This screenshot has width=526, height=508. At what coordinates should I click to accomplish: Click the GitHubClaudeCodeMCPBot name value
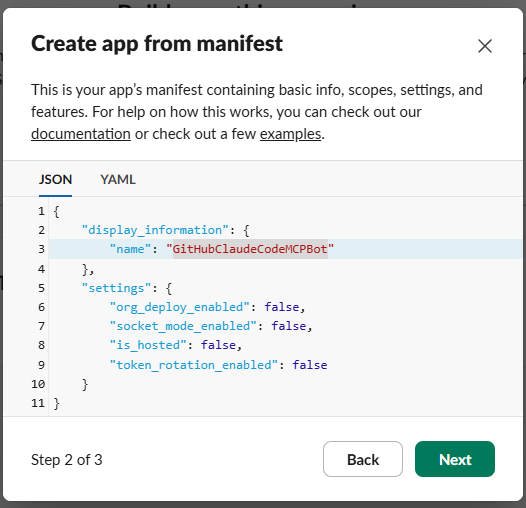[250, 249]
